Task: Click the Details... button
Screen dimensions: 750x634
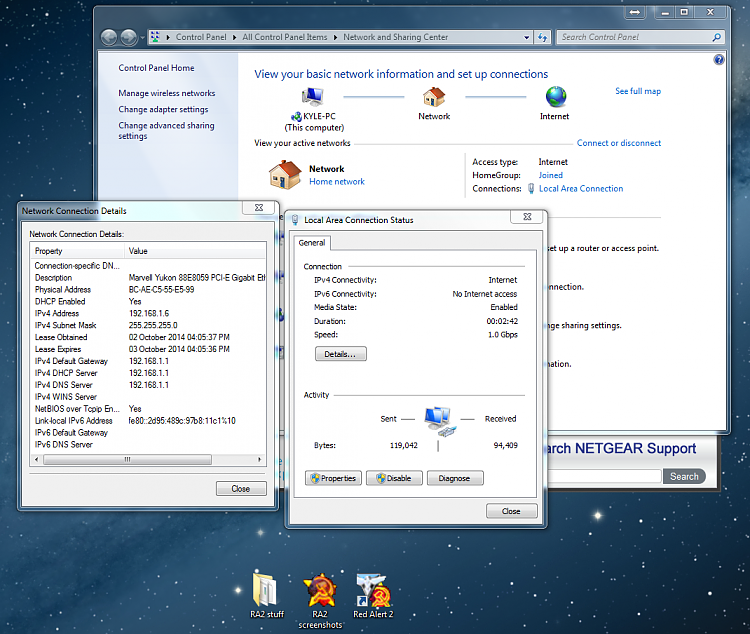Action: click(341, 354)
